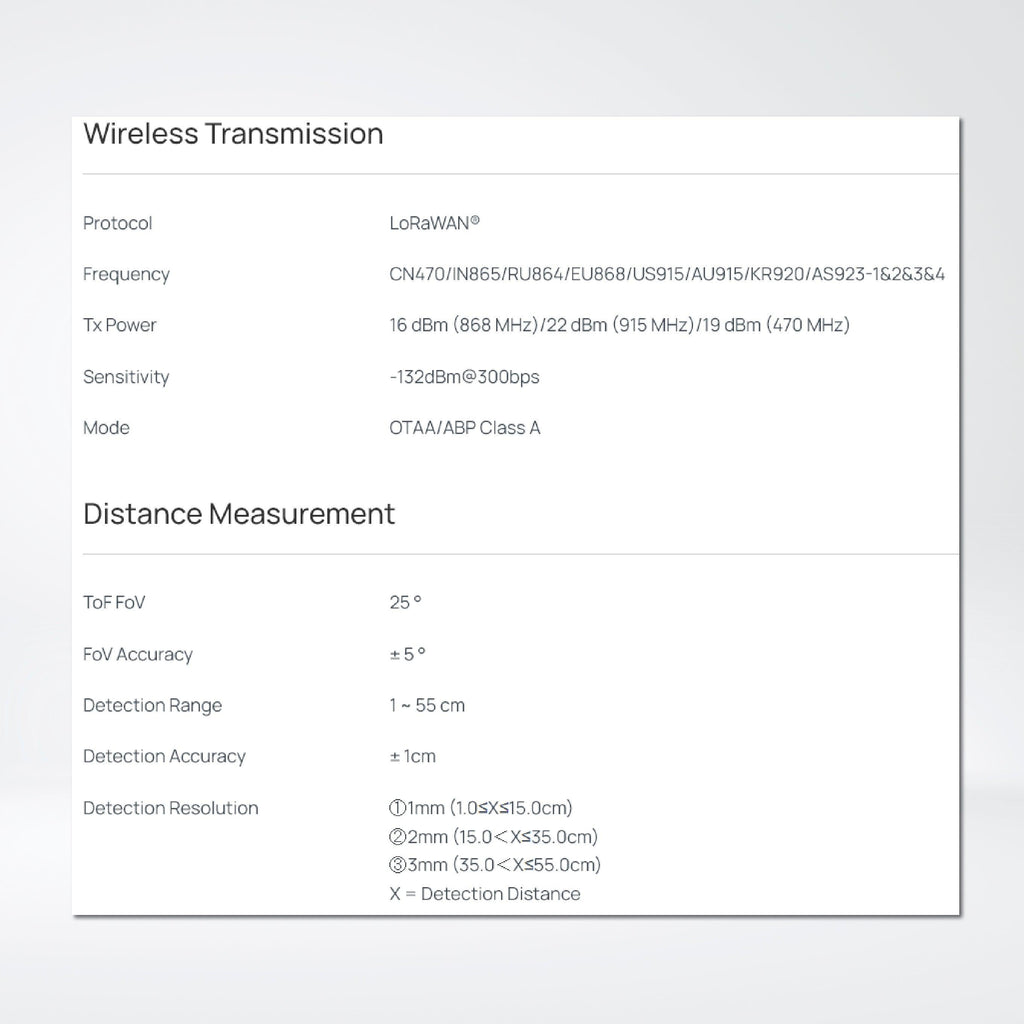
Task: Click the 'Frequency' label
Action: [x=126, y=275]
